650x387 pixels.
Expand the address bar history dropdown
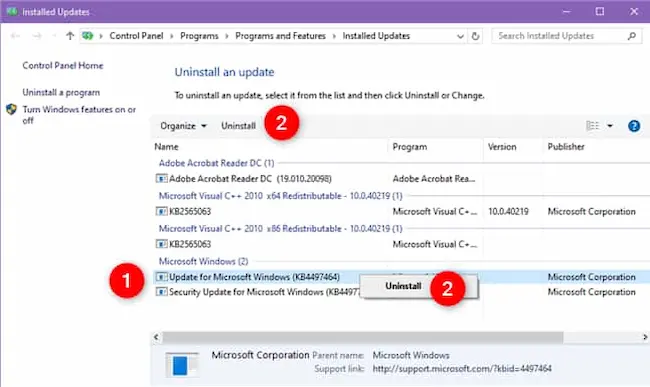[x=460, y=36]
